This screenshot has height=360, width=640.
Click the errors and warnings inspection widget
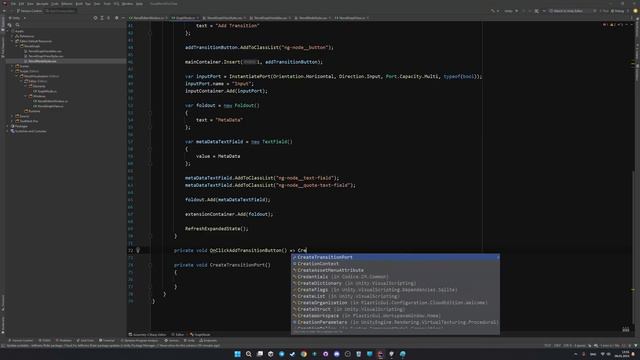tap(613, 25)
